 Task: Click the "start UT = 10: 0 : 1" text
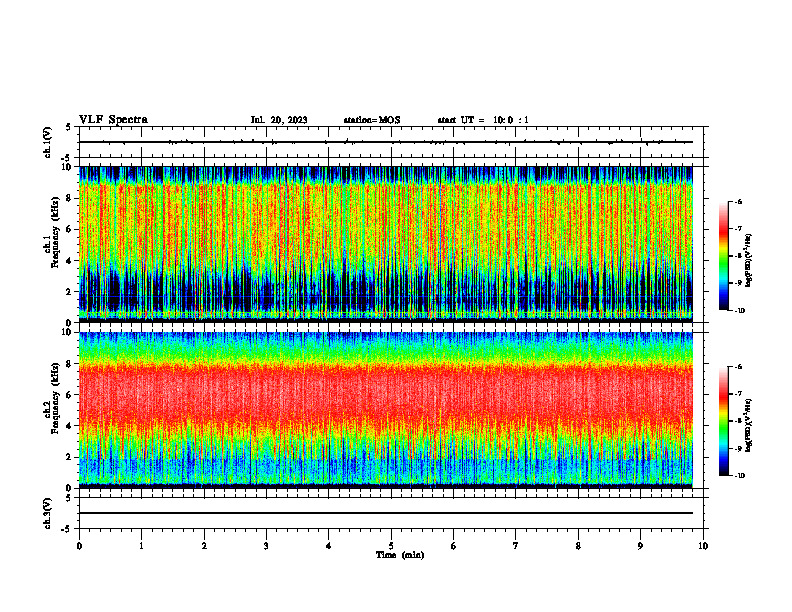click(483, 120)
